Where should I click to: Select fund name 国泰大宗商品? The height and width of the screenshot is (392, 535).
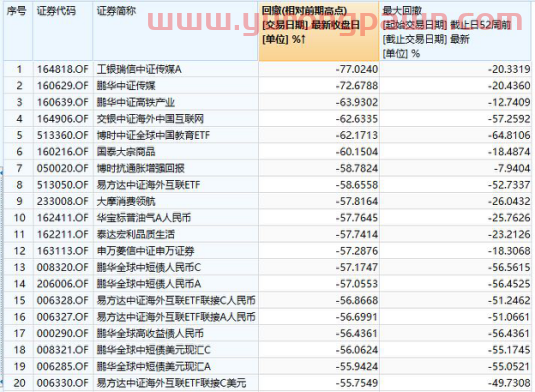(x=126, y=151)
